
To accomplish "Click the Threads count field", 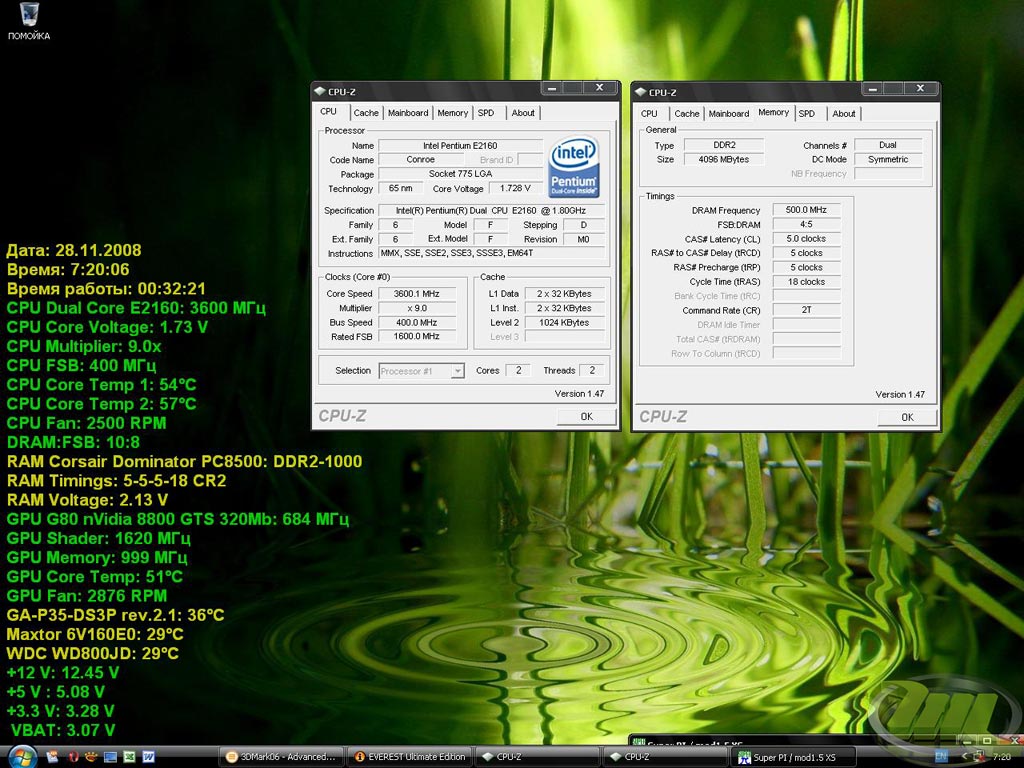I will click(592, 370).
